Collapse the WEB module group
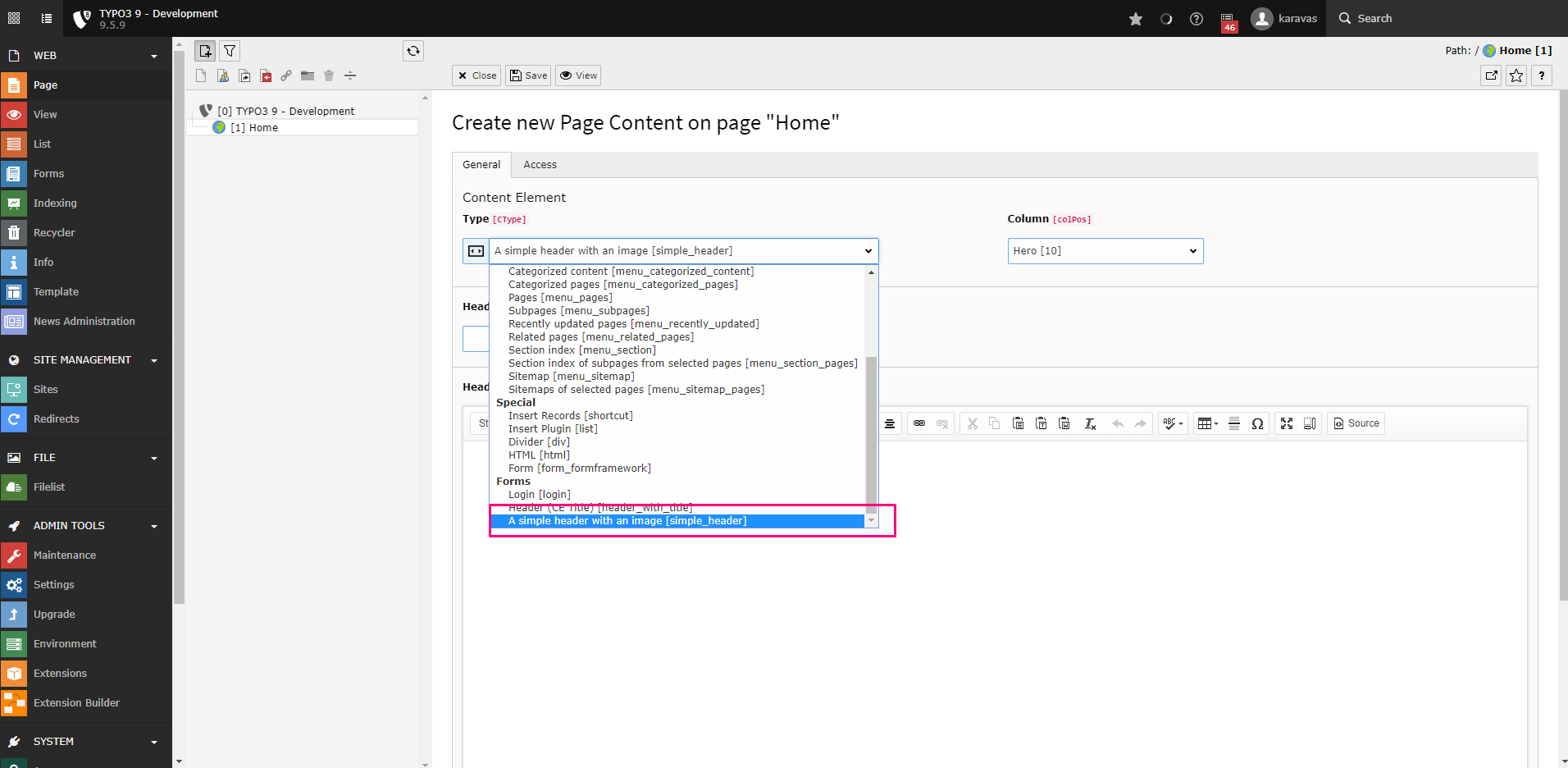The width and height of the screenshot is (1568, 768). coord(153,56)
